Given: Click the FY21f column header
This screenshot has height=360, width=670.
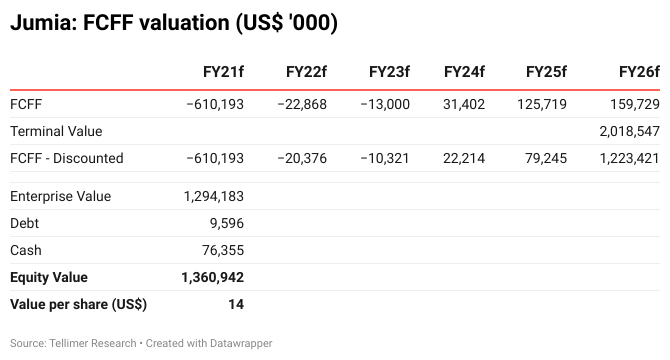Looking at the screenshot, I should [223, 72].
